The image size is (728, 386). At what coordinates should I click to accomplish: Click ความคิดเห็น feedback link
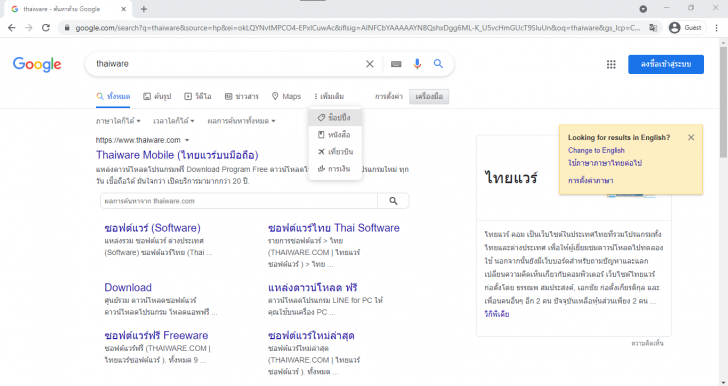pos(647,343)
